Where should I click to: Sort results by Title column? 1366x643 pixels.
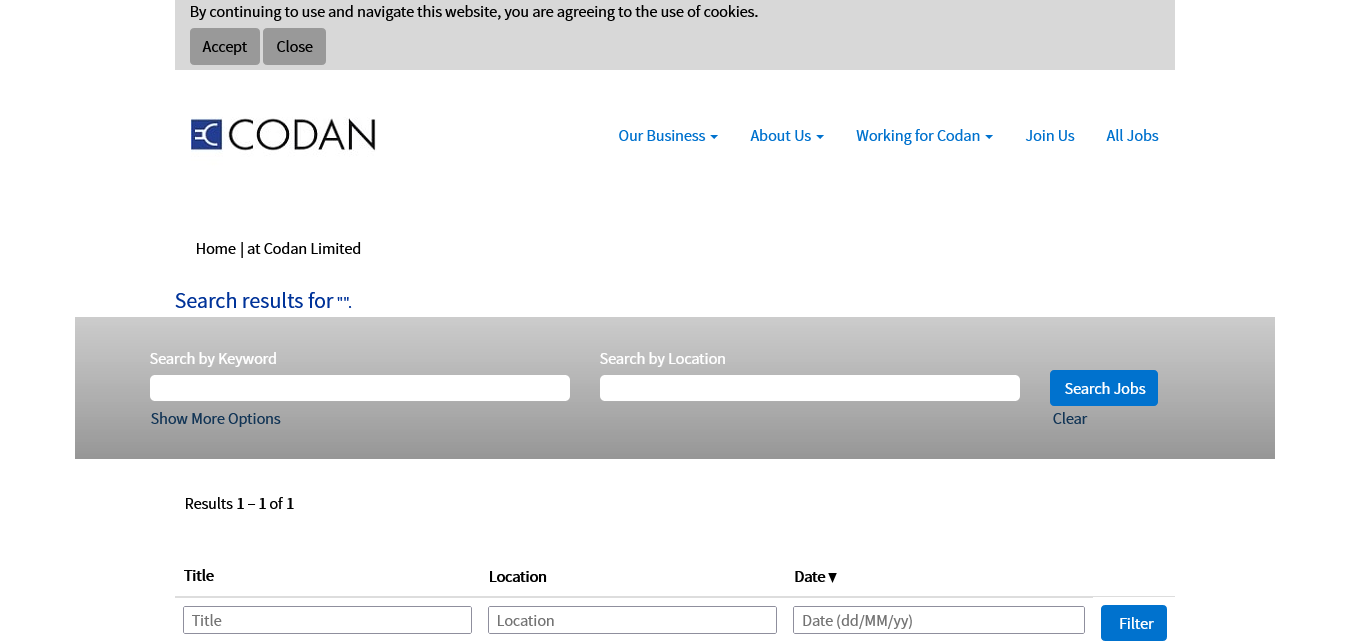199,576
